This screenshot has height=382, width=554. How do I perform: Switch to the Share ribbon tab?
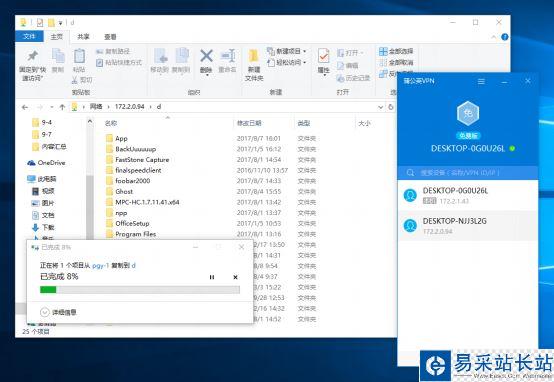pyautogui.click(x=83, y=36)
